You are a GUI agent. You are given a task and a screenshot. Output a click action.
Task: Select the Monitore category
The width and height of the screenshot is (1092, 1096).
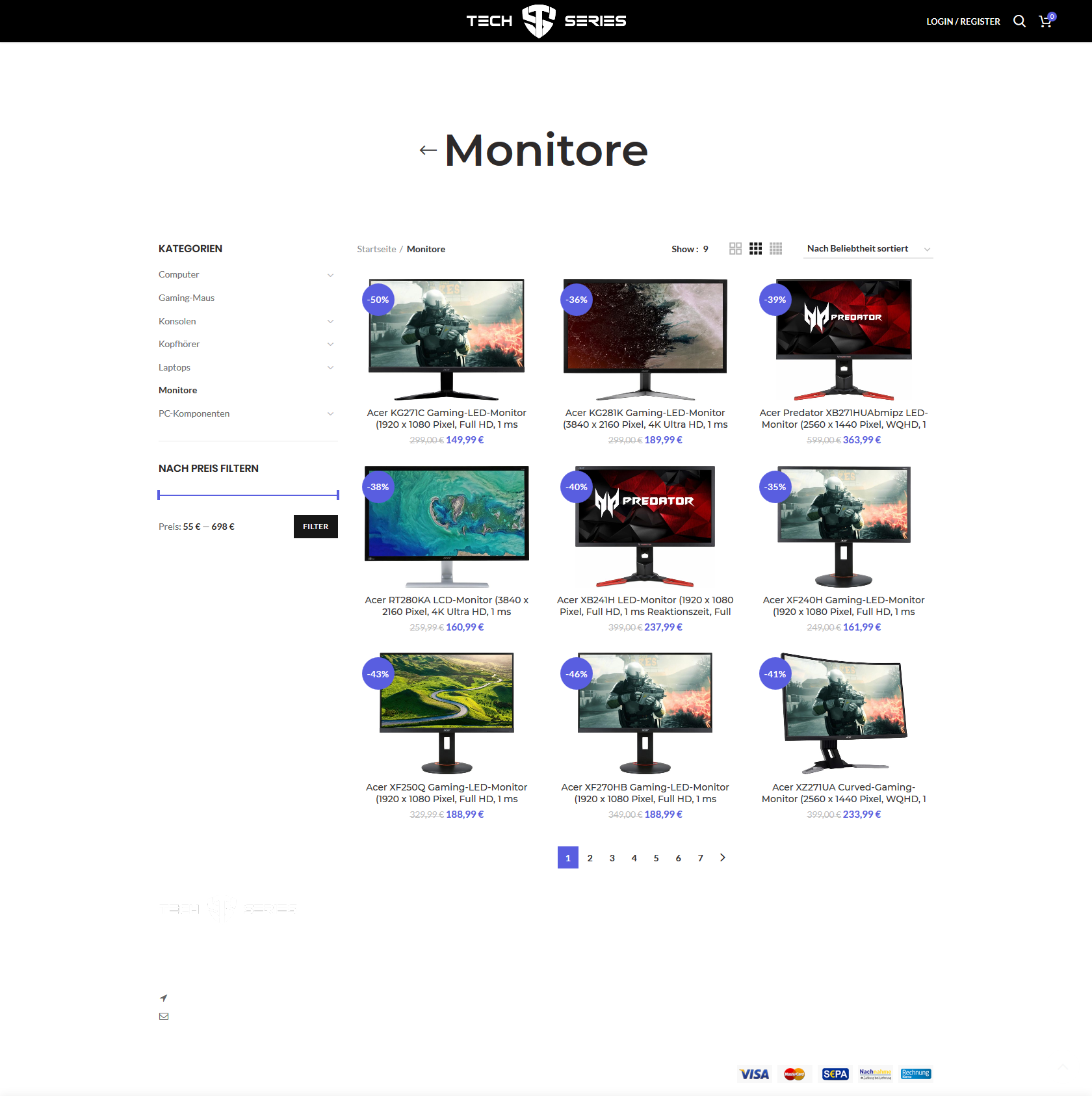click(x=178, y=390)
